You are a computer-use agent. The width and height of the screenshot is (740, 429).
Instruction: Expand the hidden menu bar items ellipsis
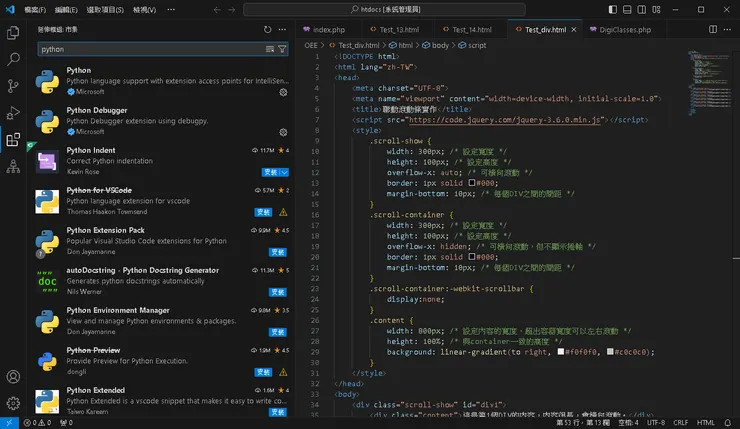coord(170,9)
